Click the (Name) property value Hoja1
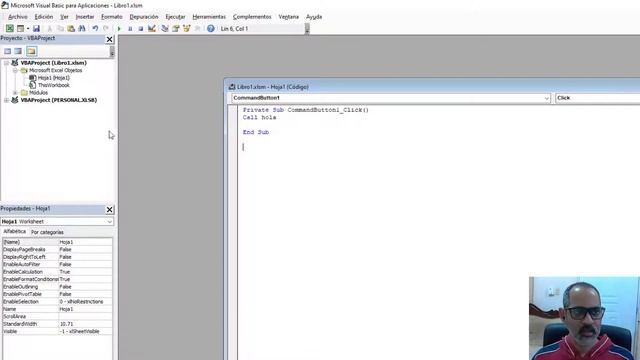Screen dimensions: 640x360 tap(85, 242)
